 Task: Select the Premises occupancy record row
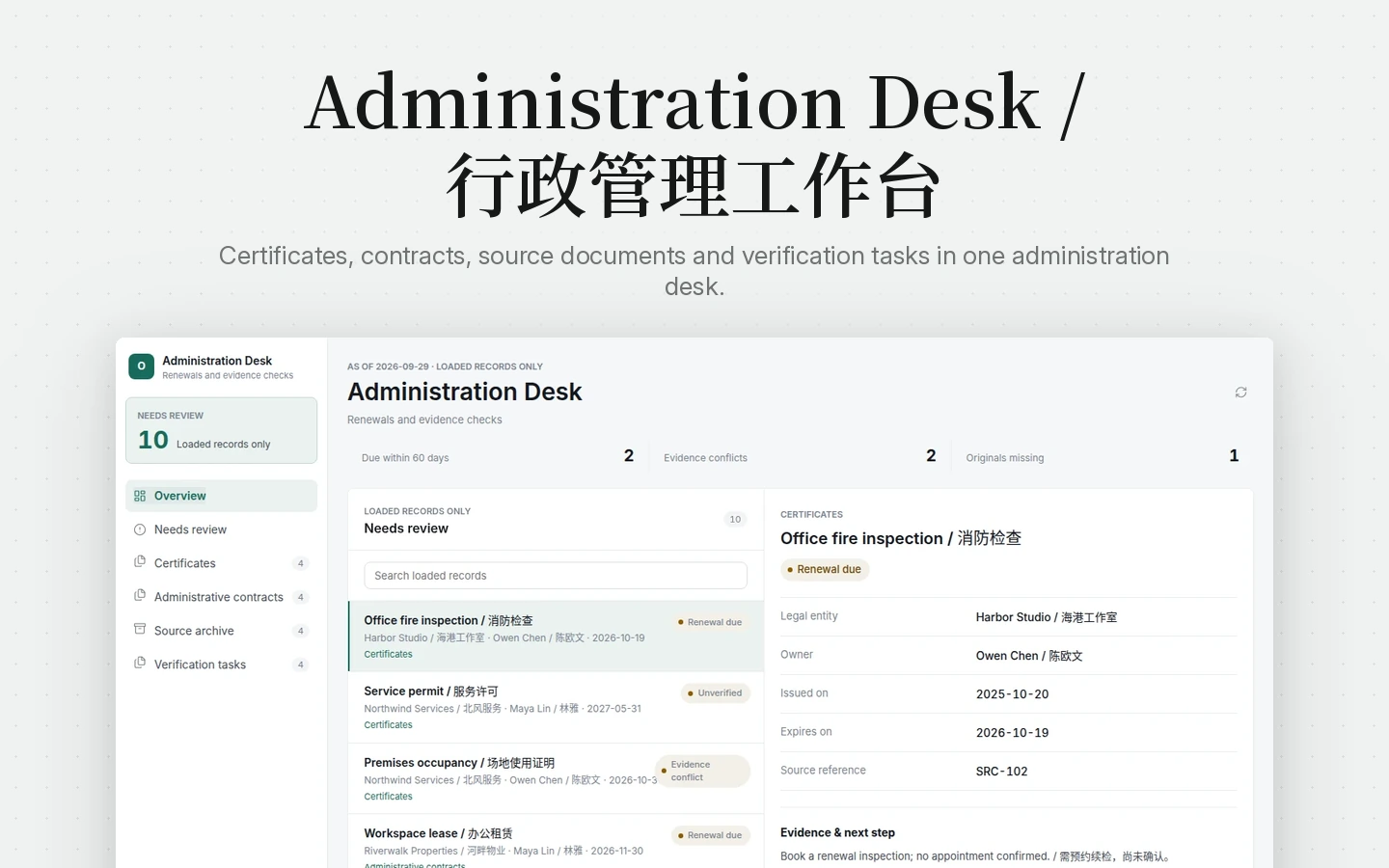point(556,779)
